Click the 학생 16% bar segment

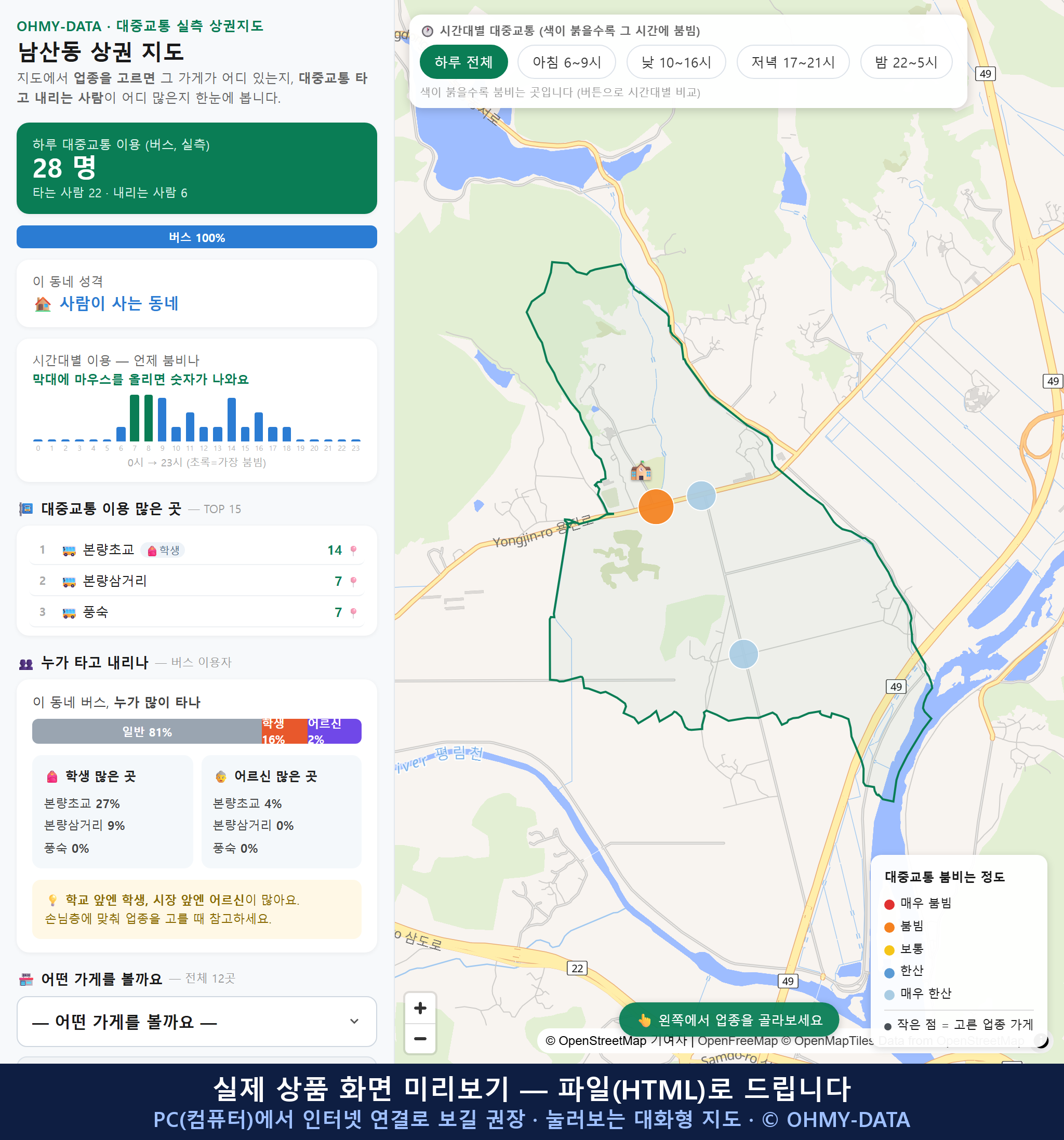(x=284, y=732)
